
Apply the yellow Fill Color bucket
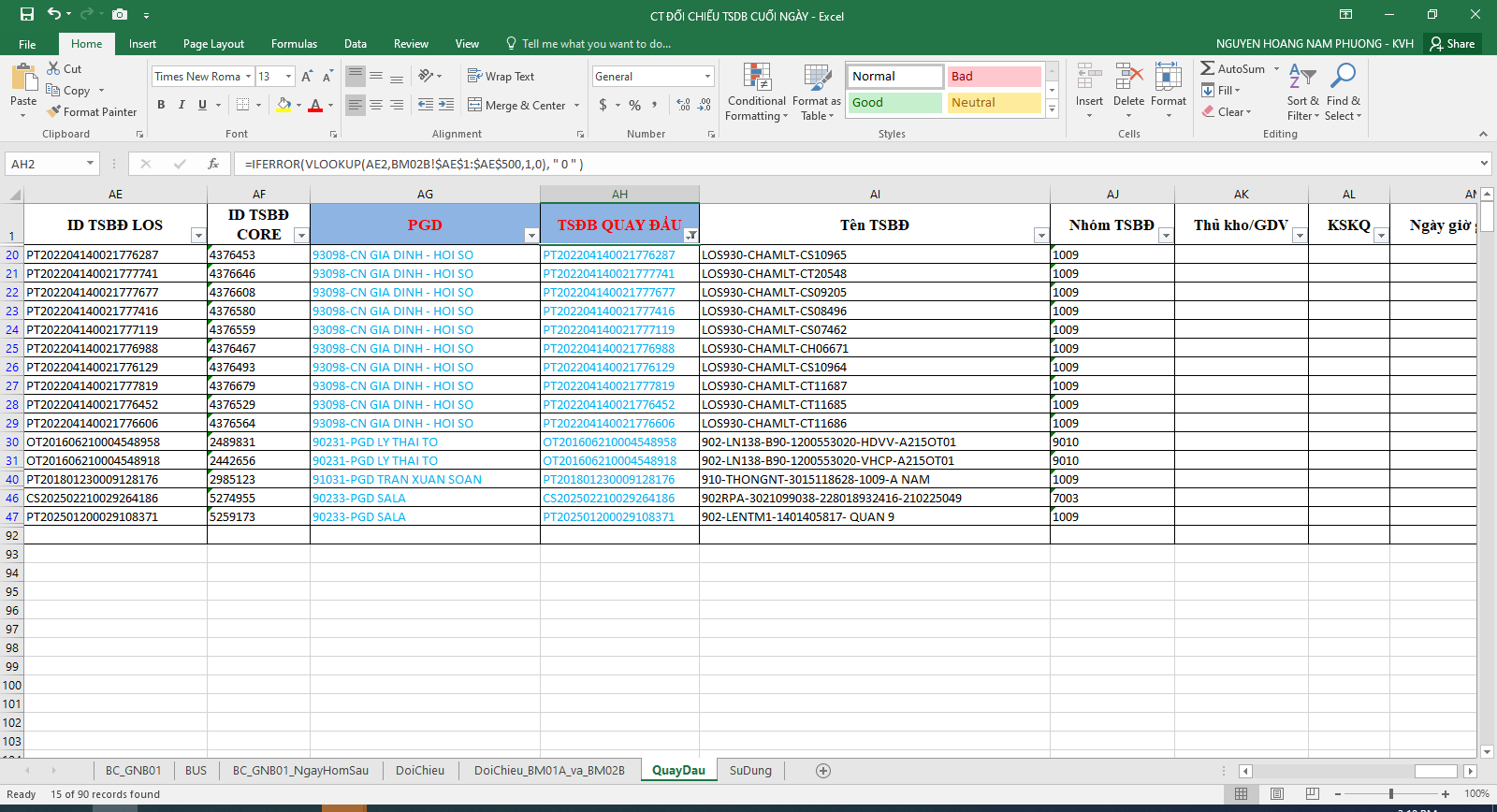284,105
